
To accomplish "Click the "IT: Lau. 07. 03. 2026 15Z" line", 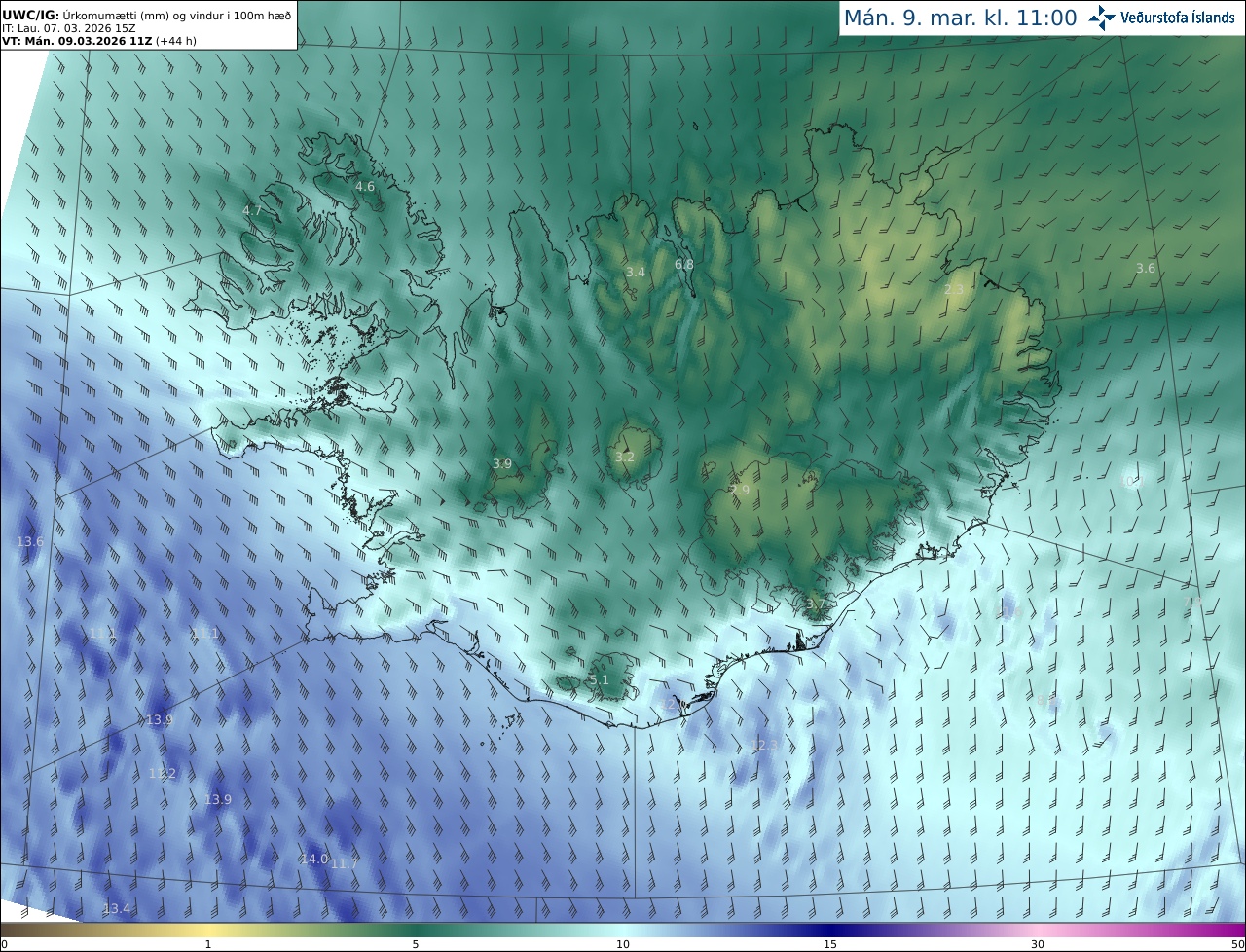I will tap(70, 28).
